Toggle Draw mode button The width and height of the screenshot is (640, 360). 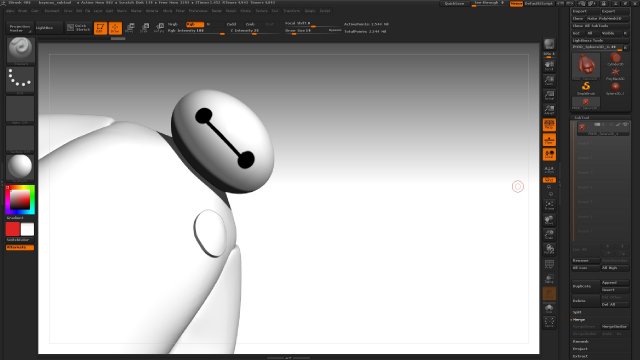click(x=116, y=28)
